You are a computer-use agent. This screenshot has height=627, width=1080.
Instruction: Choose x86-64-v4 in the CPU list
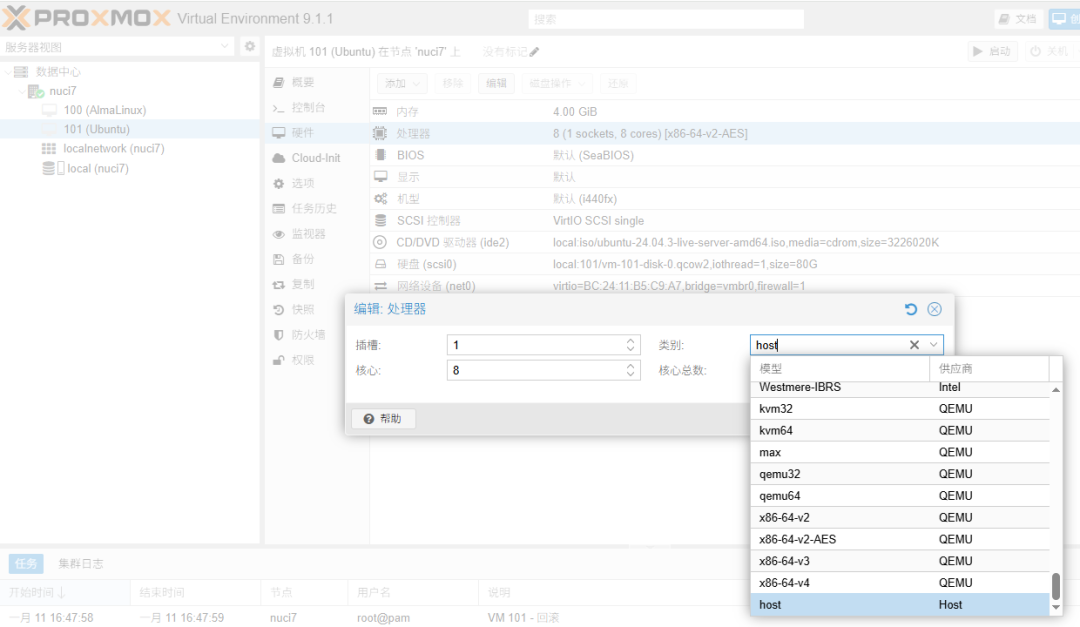(x=900, y=583)
